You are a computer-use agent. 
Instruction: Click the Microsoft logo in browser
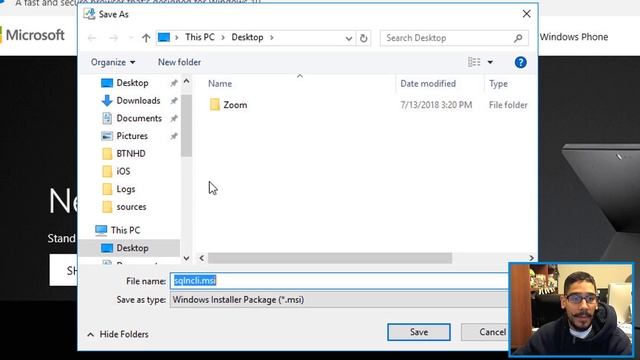pos(33,35)
